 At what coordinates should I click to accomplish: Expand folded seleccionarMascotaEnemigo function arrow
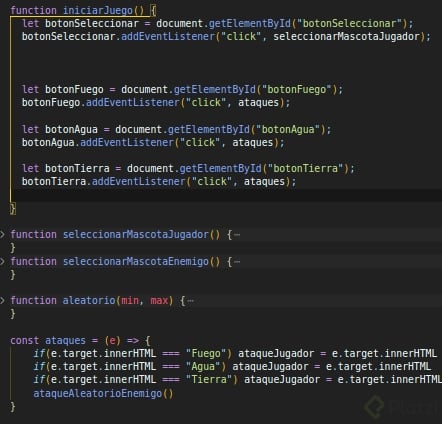tap(3, 261)
